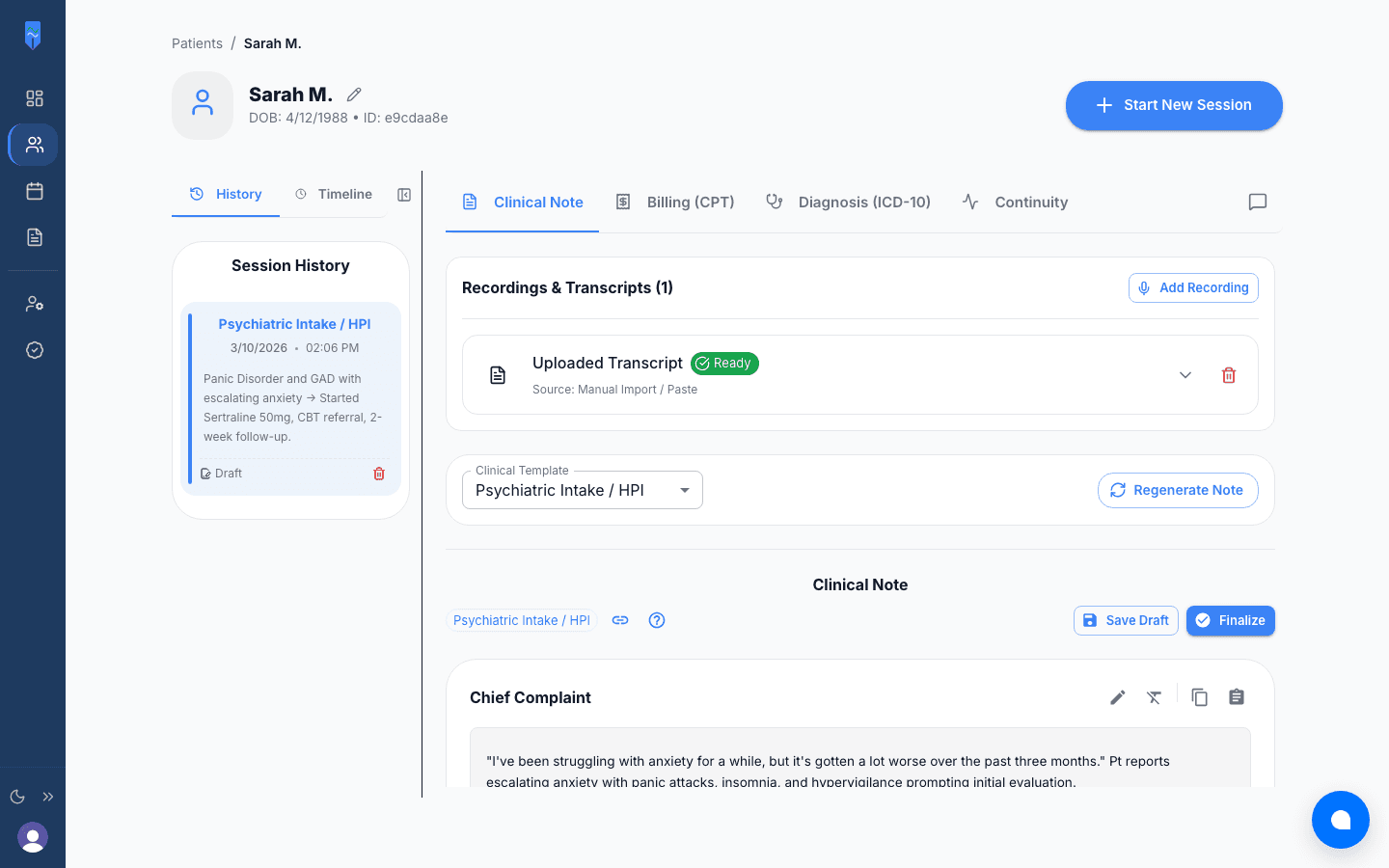Select the Timeline tab
Viewport: 1389px width, 868px height.
click(x=334, y=194)
